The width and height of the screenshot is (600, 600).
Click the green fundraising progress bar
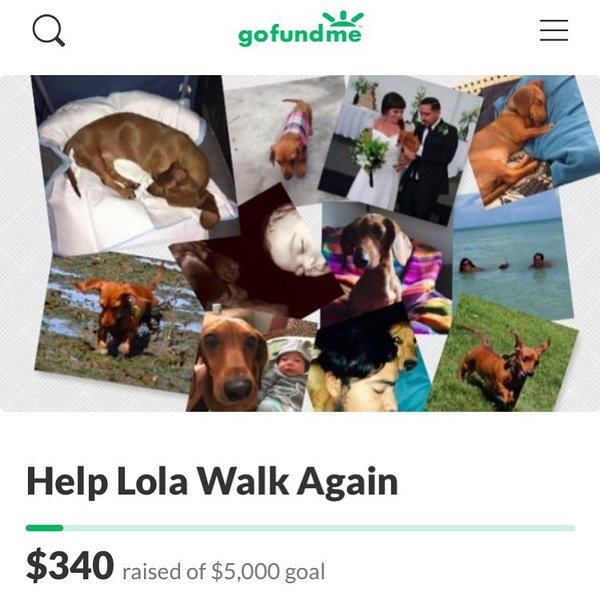tap(300, 528)
